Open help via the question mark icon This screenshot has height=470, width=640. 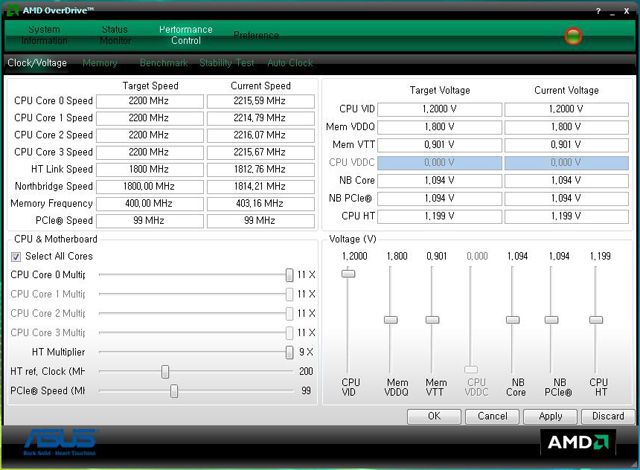click(598, 11)
